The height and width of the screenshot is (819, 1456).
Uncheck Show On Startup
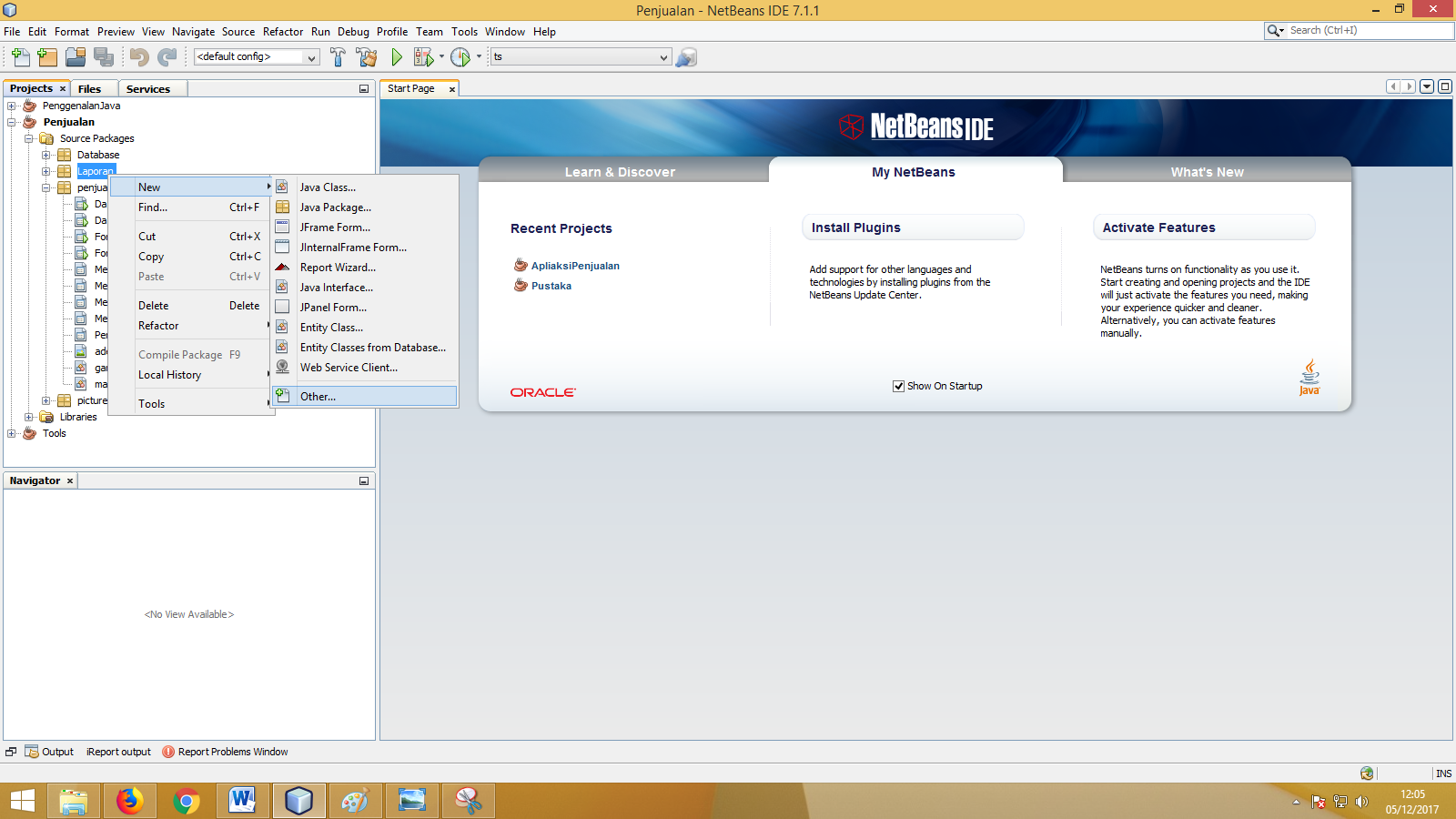tap(899, 385)
